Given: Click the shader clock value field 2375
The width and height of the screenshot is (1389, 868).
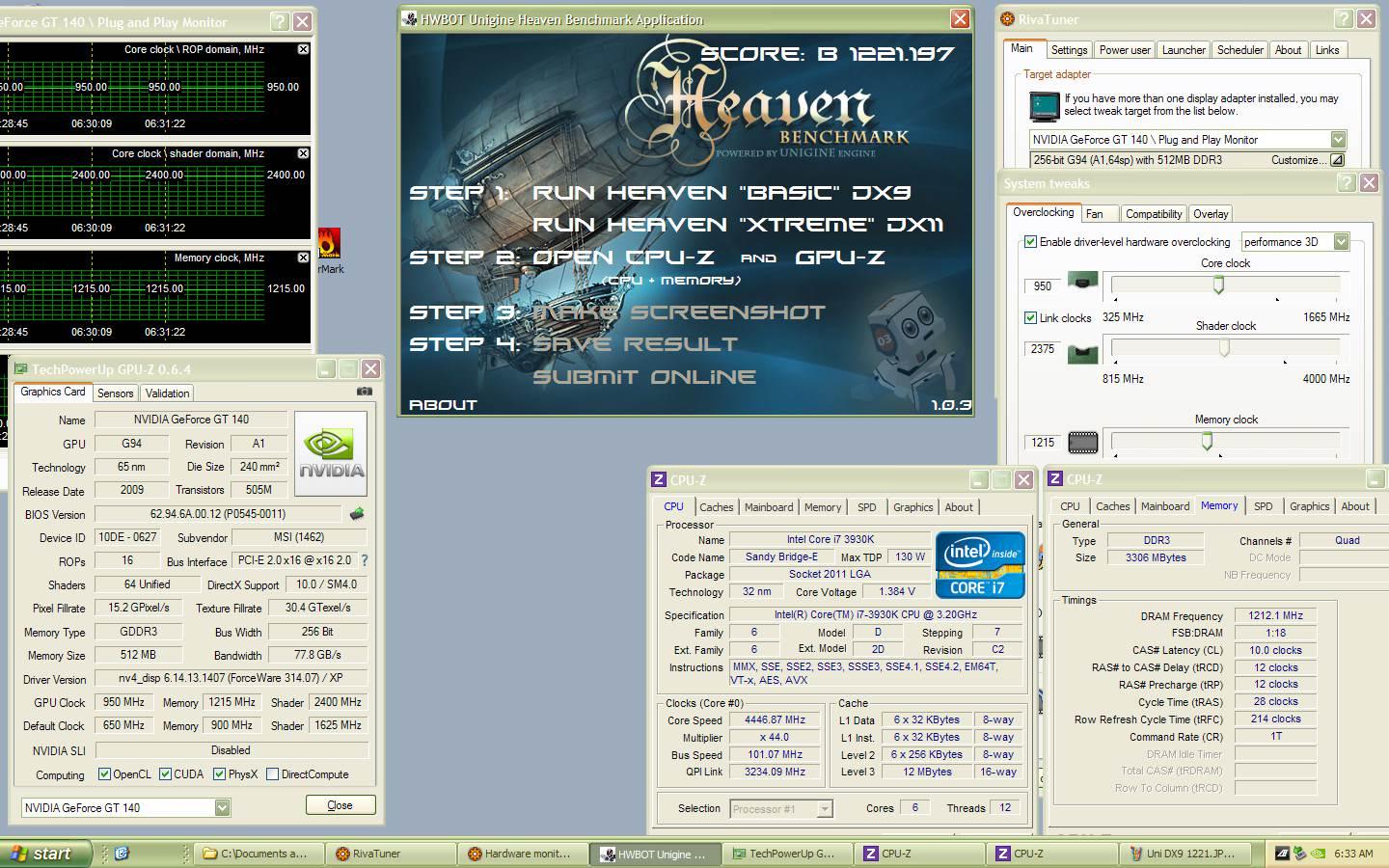Looking at the screenshot, I should click(x=1042, y=348).
